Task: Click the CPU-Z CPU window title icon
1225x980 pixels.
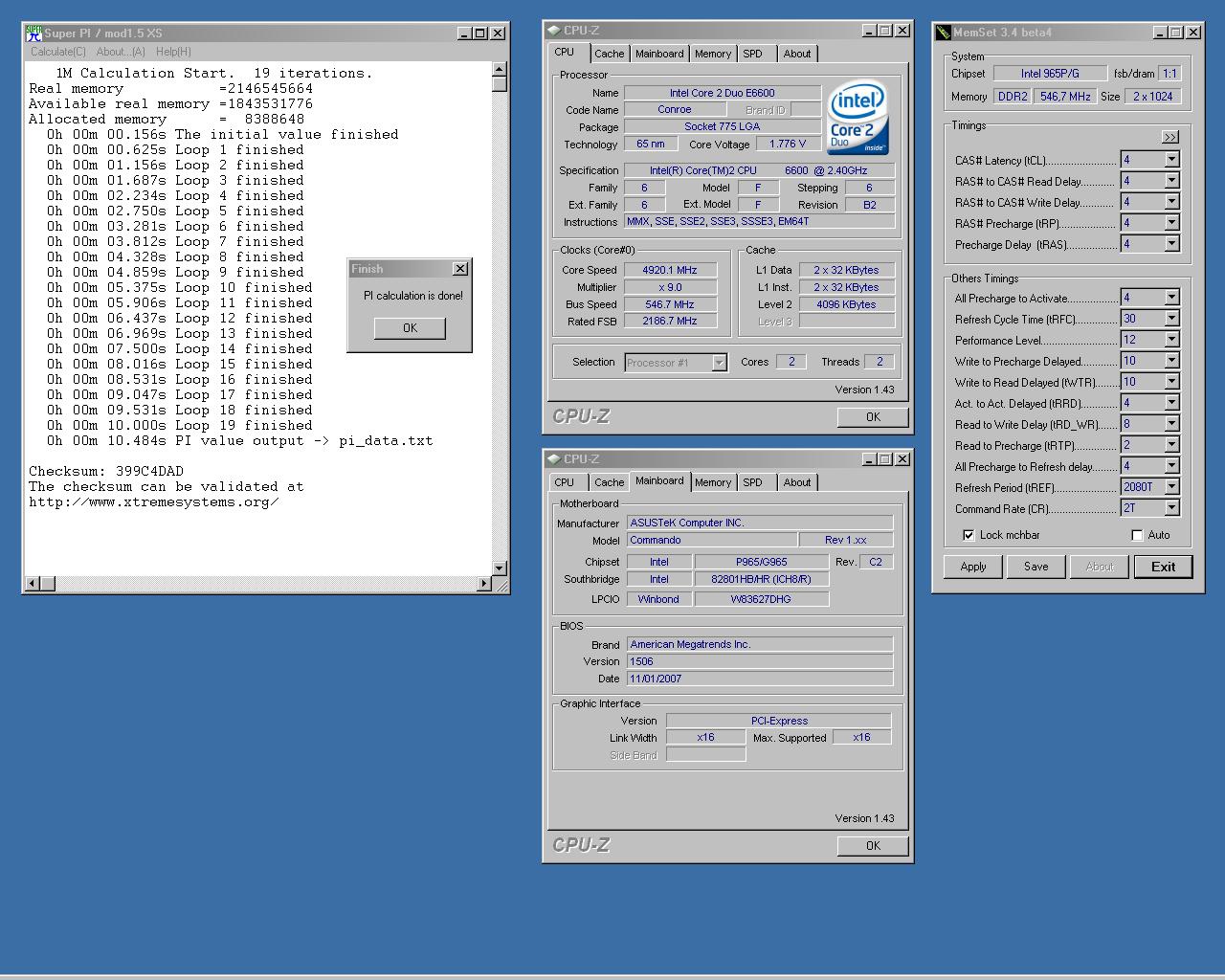Action: click(554, 31)
